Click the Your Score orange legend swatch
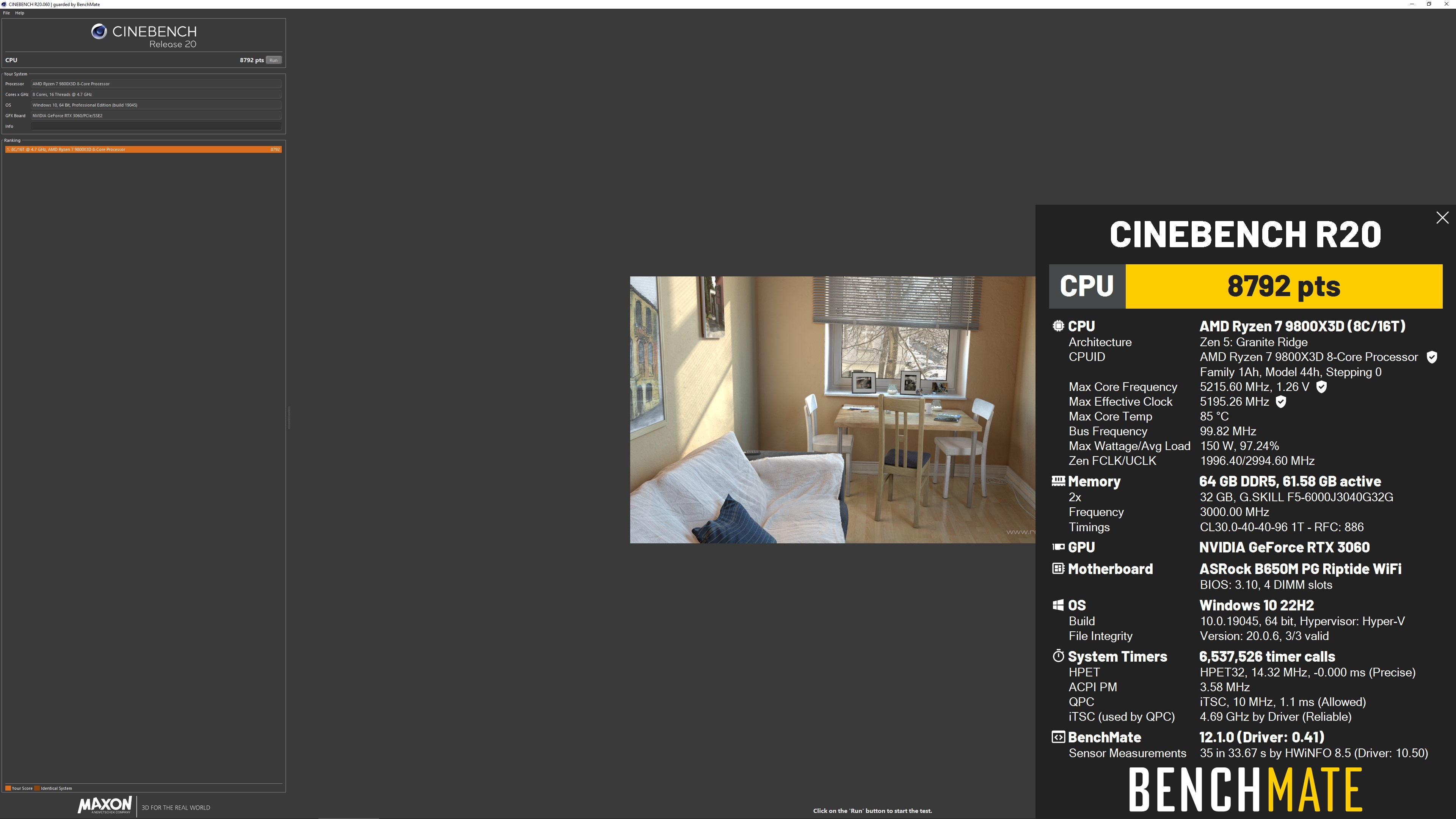This screenshot has height=819, width=1456. (x=8, y=788)
